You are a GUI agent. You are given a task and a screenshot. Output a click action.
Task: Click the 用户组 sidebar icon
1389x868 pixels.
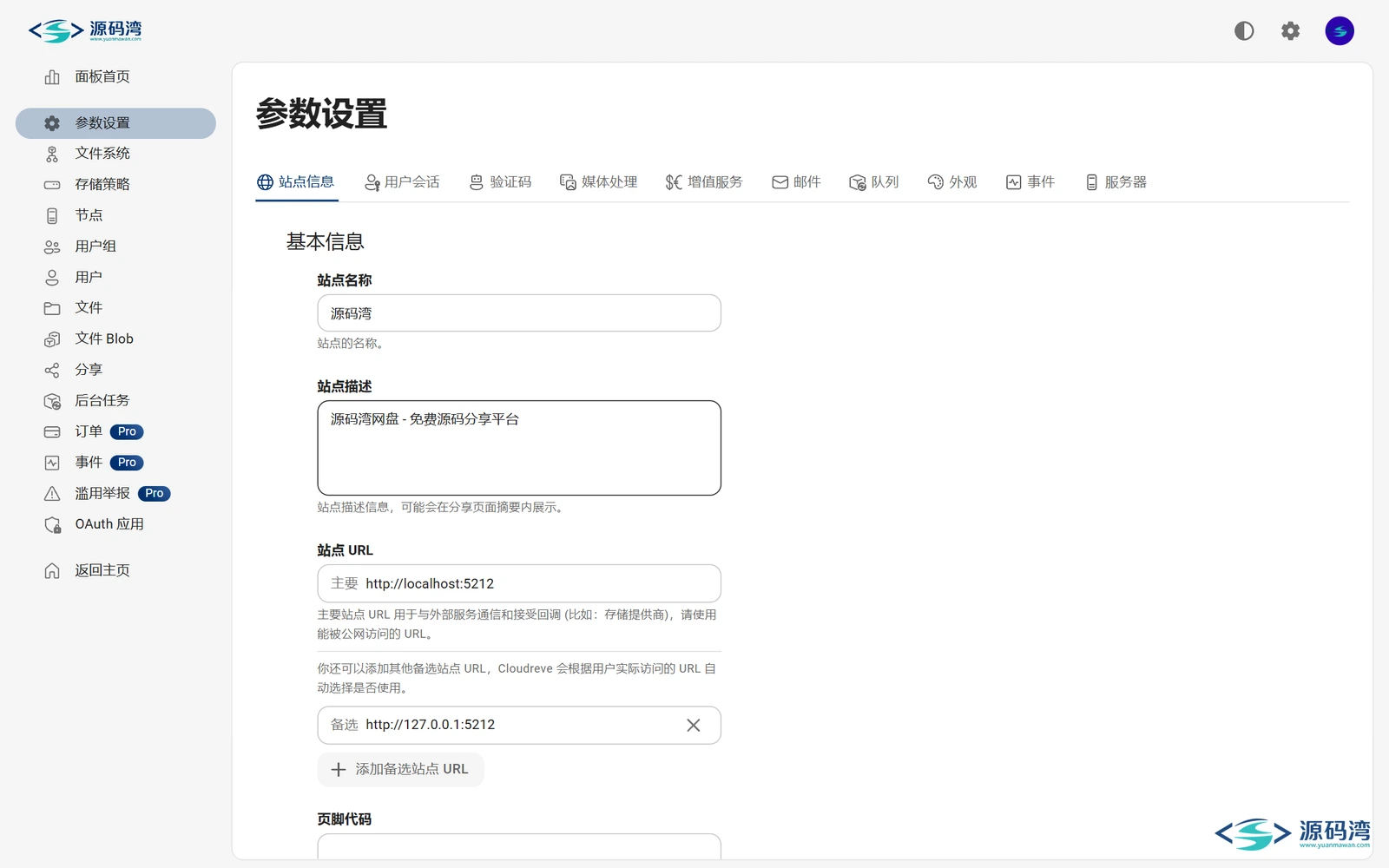52,247
